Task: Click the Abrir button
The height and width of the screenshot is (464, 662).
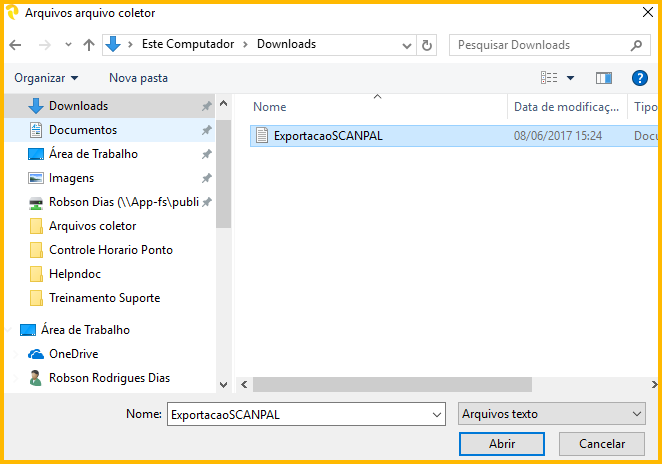Action: (x=502, y=444)
